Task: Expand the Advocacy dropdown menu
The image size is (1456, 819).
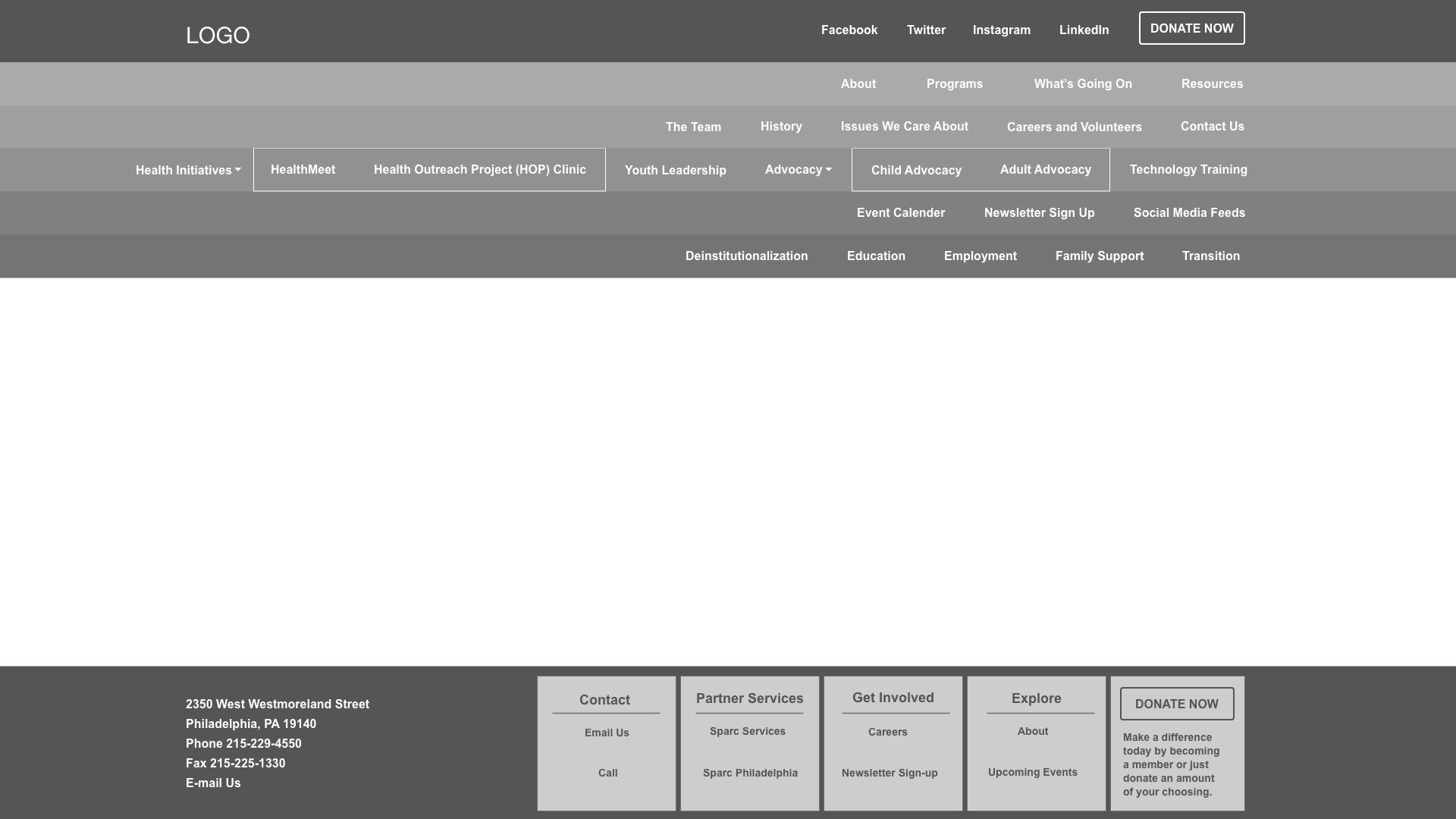Action: click(798, 170)
